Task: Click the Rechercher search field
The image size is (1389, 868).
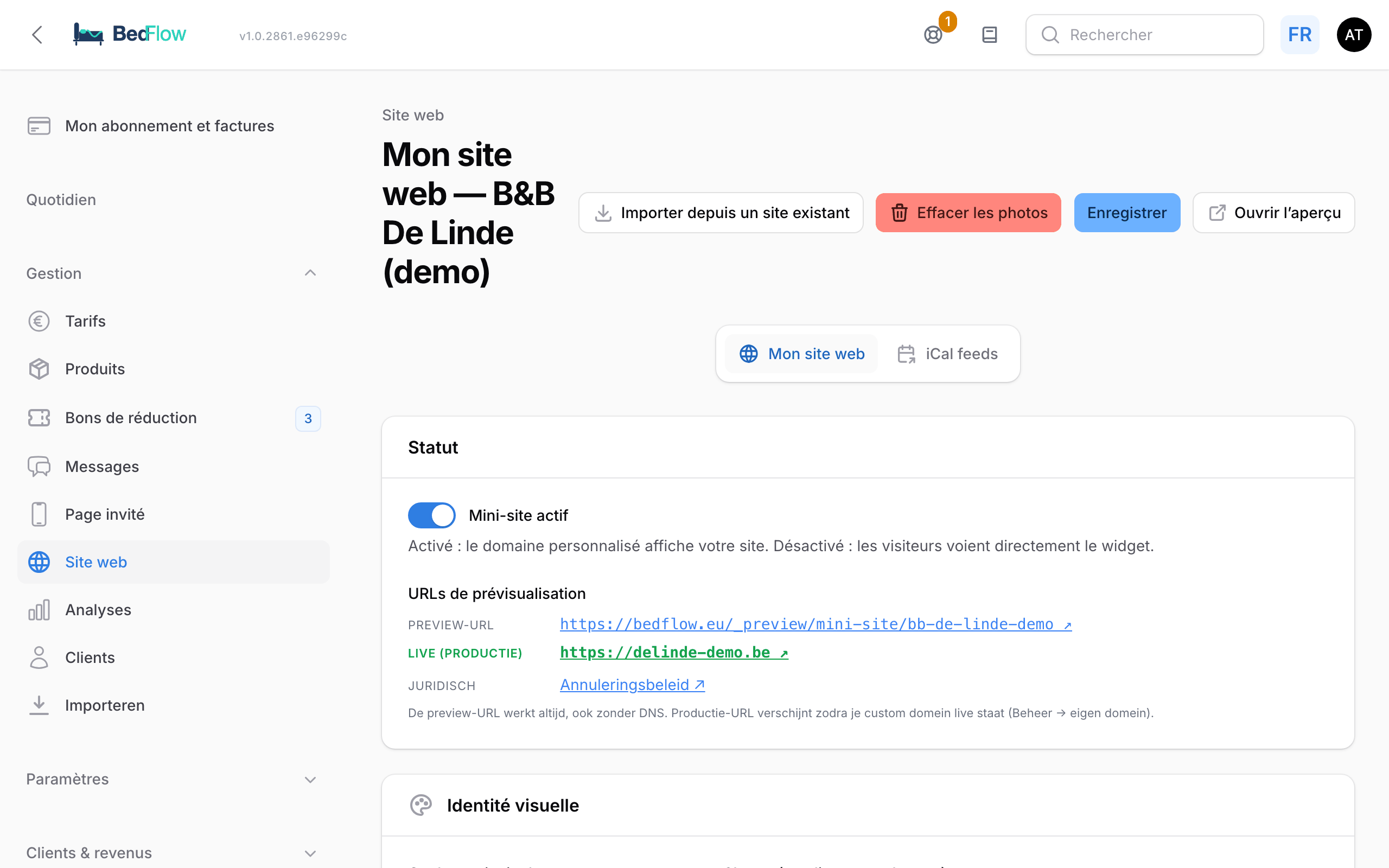Action: pyautogui.click(x=1144, y=35)
